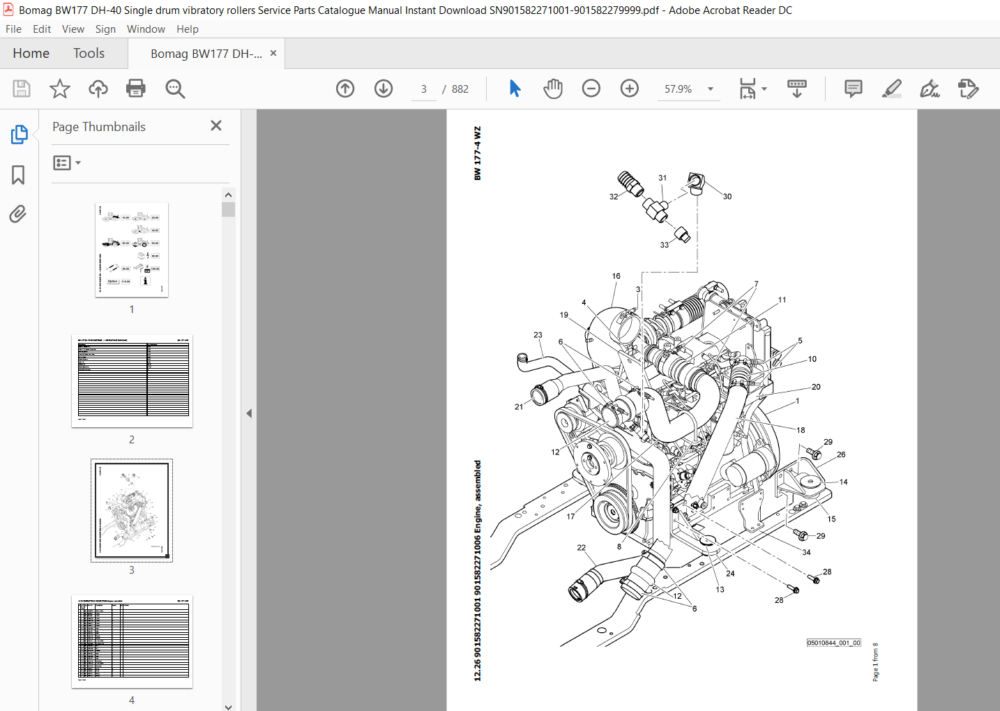
Task: Add a comment with the sticky note icon
Action: pyautogui.click(x=853, y=89)
